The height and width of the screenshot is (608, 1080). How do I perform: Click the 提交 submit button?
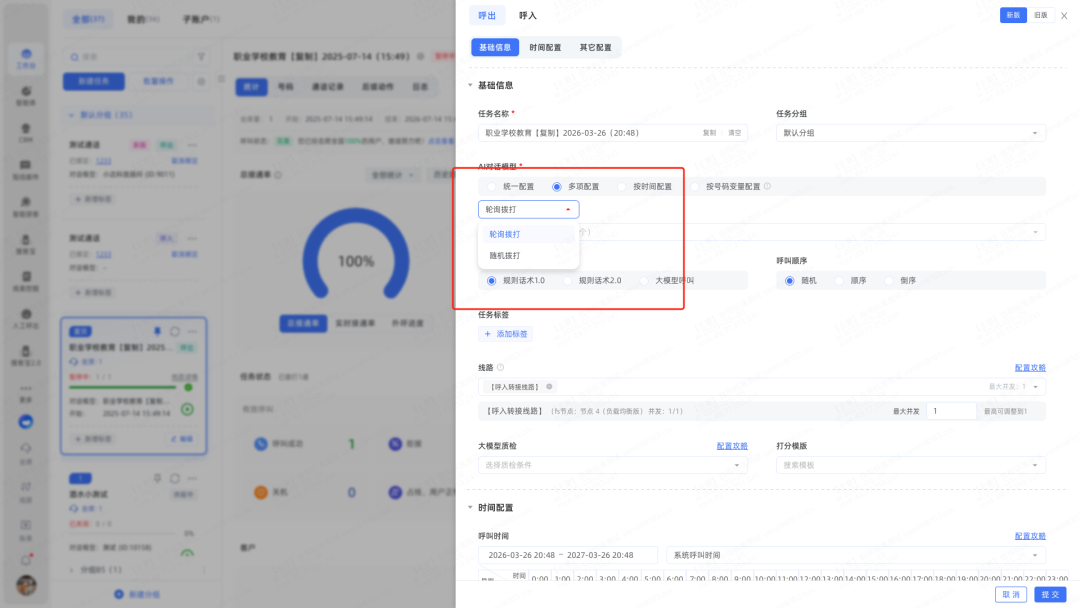[1049, 594]
